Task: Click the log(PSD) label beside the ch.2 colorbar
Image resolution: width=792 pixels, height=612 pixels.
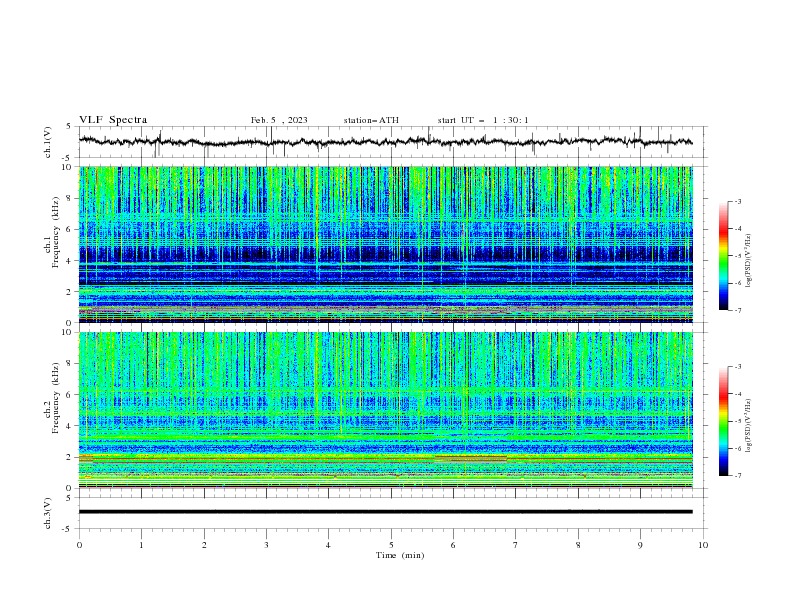Action: pyautogui.click(x=748, y=426)
